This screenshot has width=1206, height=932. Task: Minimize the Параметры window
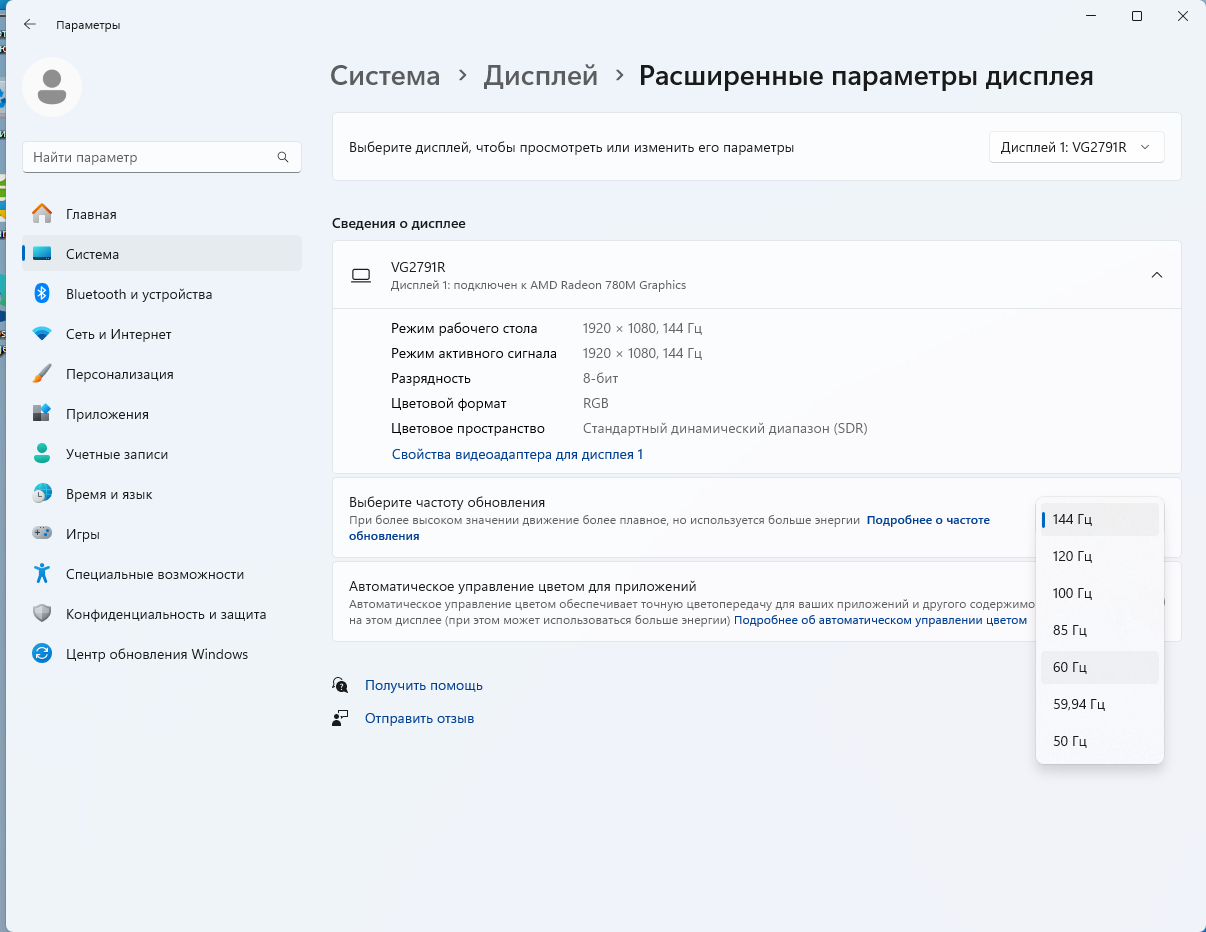click(1091, 16)
